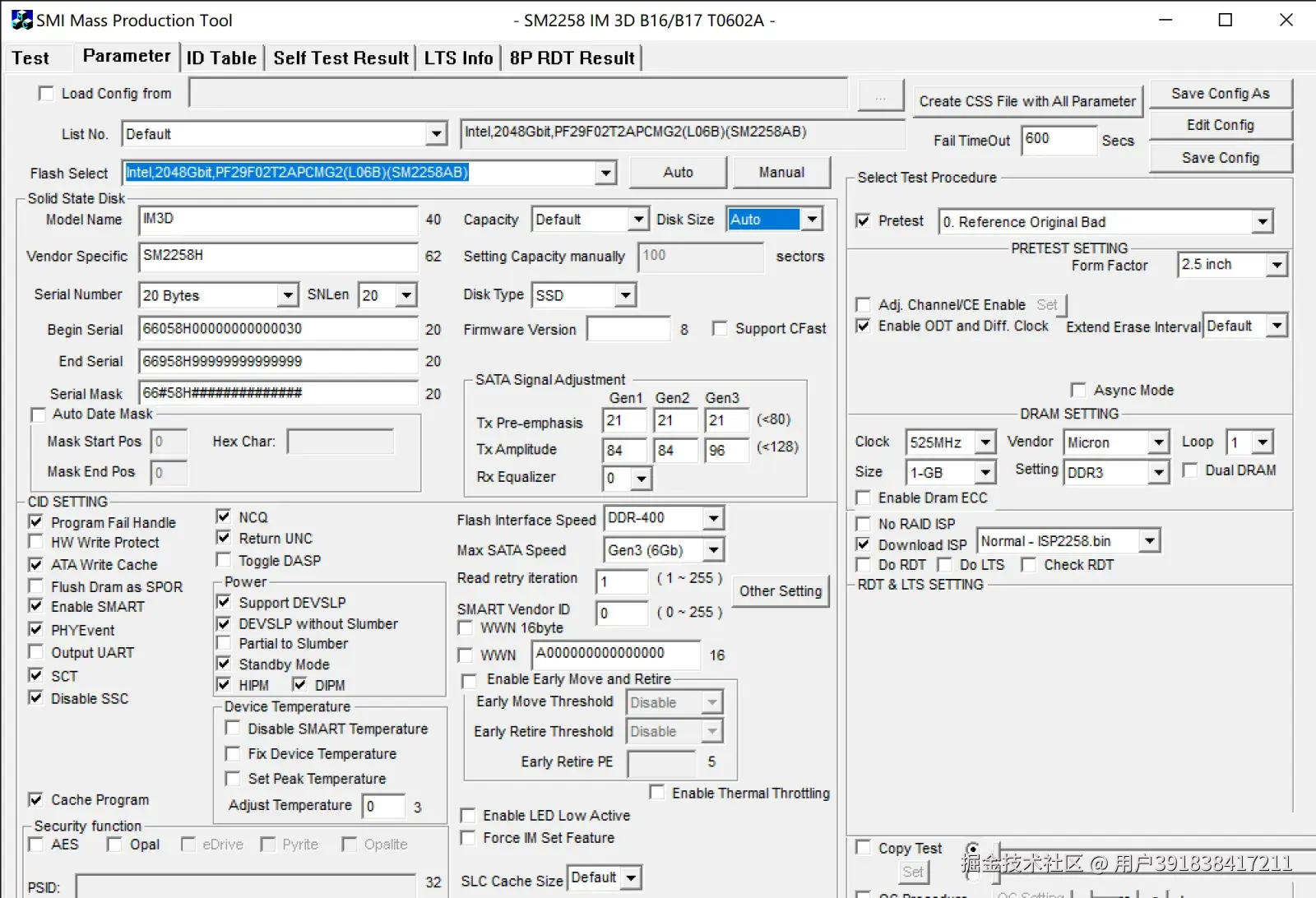Screen dimensions: 1316x898
Task: Check the Copy Test checkbox
Action: pyautogui.click(x=863, y=847)
